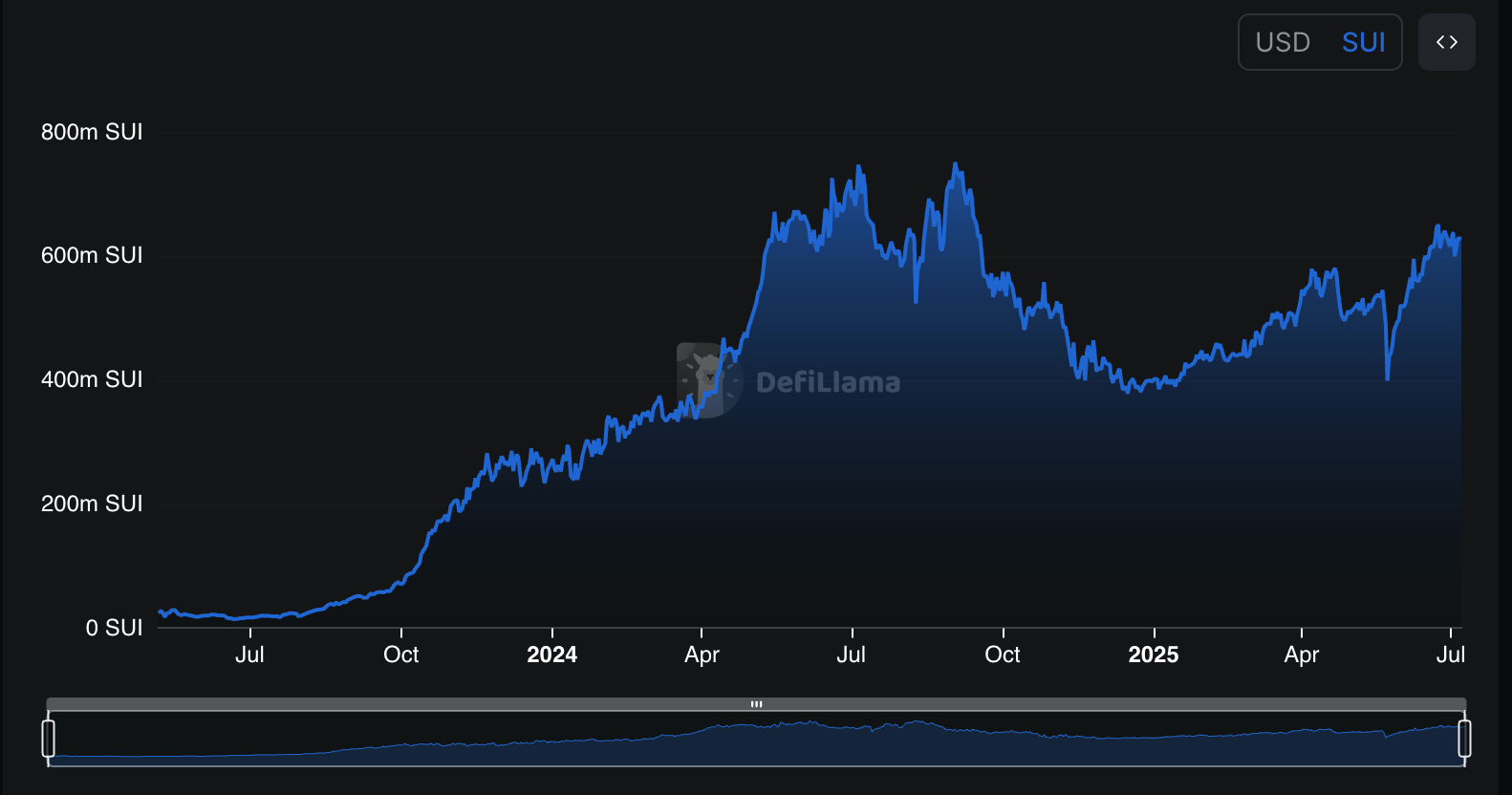Click the 2025 x-axis label
The image size is (1512, 795).
click(x=1154, y=655)
